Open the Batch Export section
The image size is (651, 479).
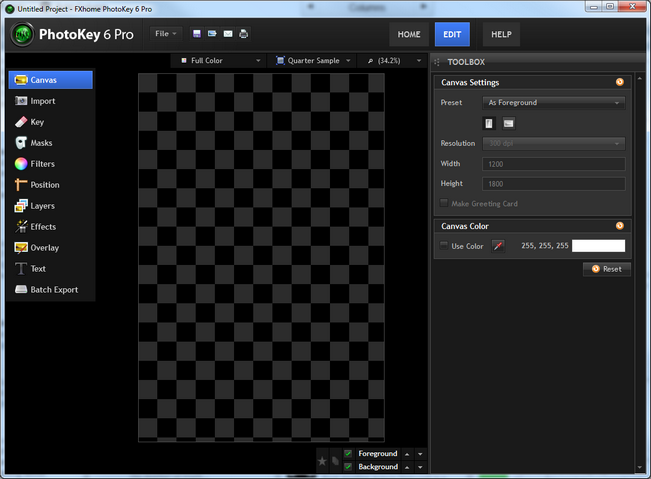[x=51, y=289]
